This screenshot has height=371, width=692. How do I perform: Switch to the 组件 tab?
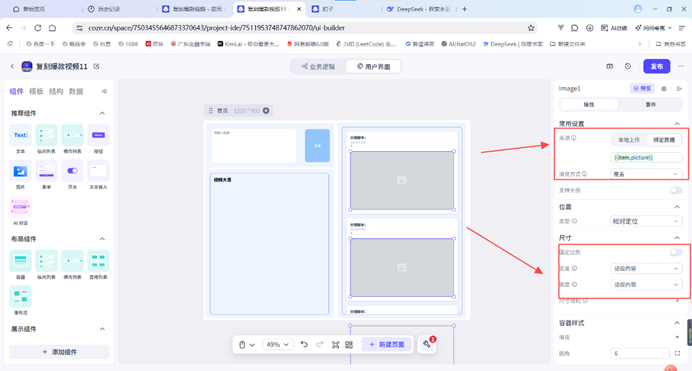[x=16, y=91]
